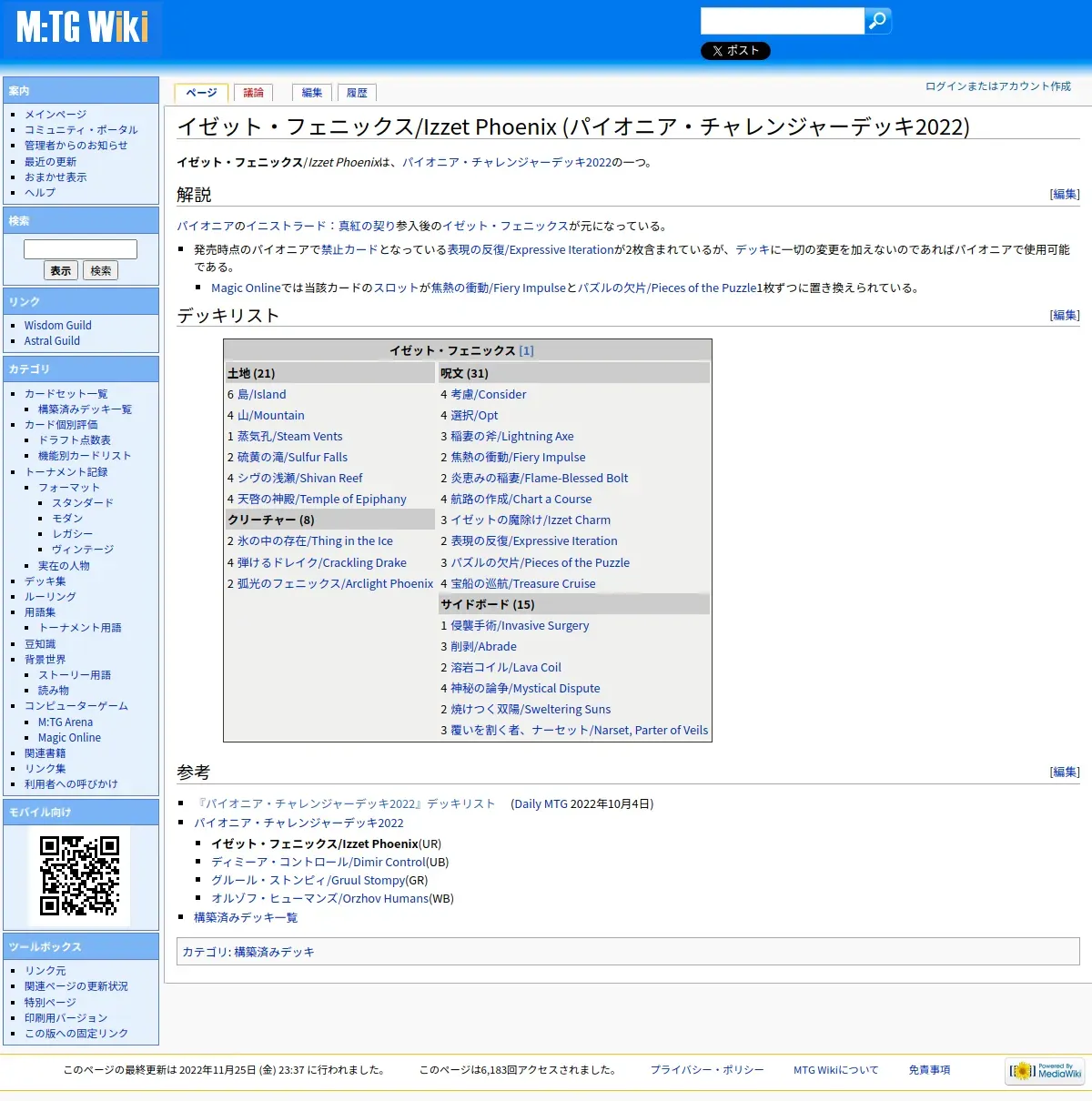
Task: Open パイオニア・チャレンジャーデッキ2022 link in intro sentence
Action: pos(507,163)
